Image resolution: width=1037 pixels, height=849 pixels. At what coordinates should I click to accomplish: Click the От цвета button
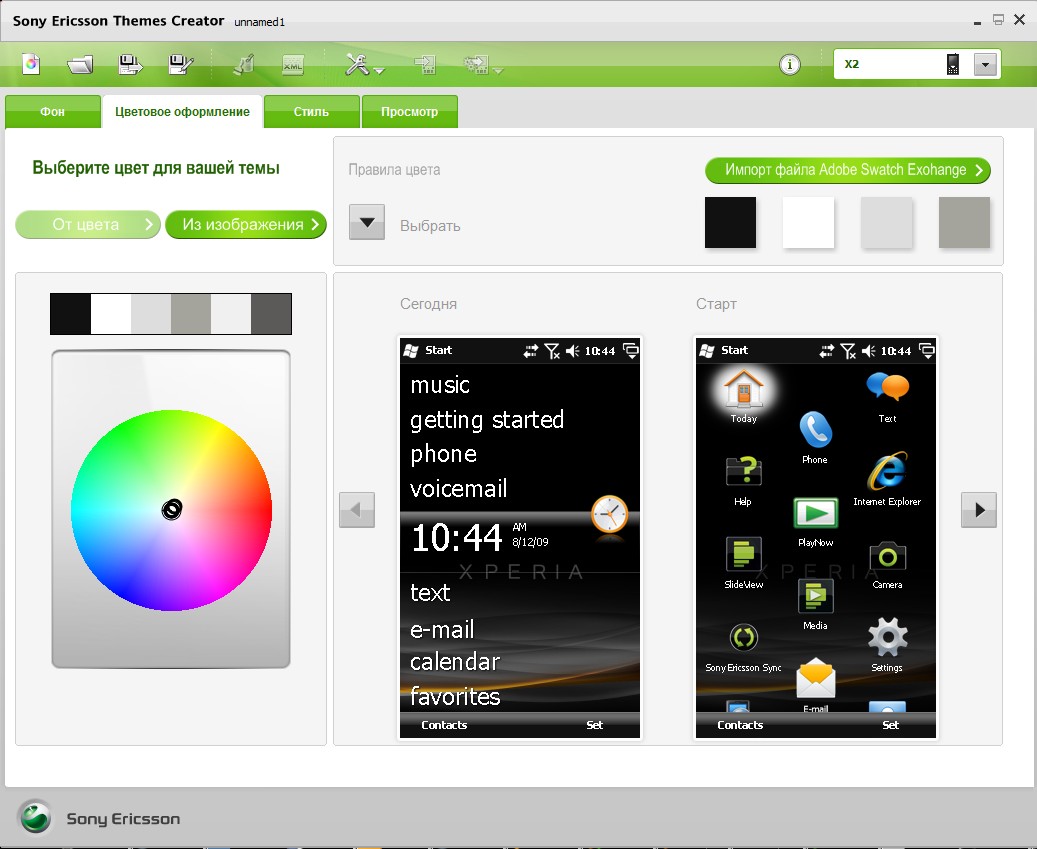click(88, 225)
